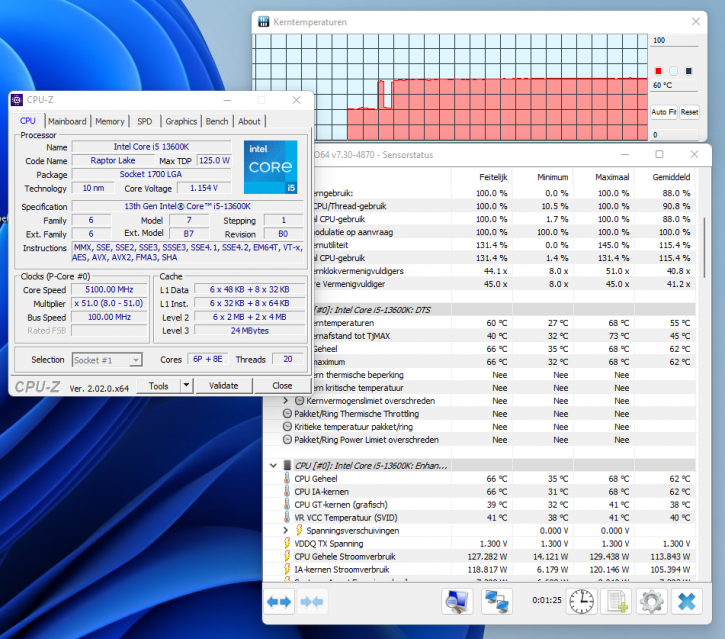Image resolution: width=725 pixels, height=639 pixels.
Task: Click the elapsed time 0:01:25 readout
Action: click(547, 600)
